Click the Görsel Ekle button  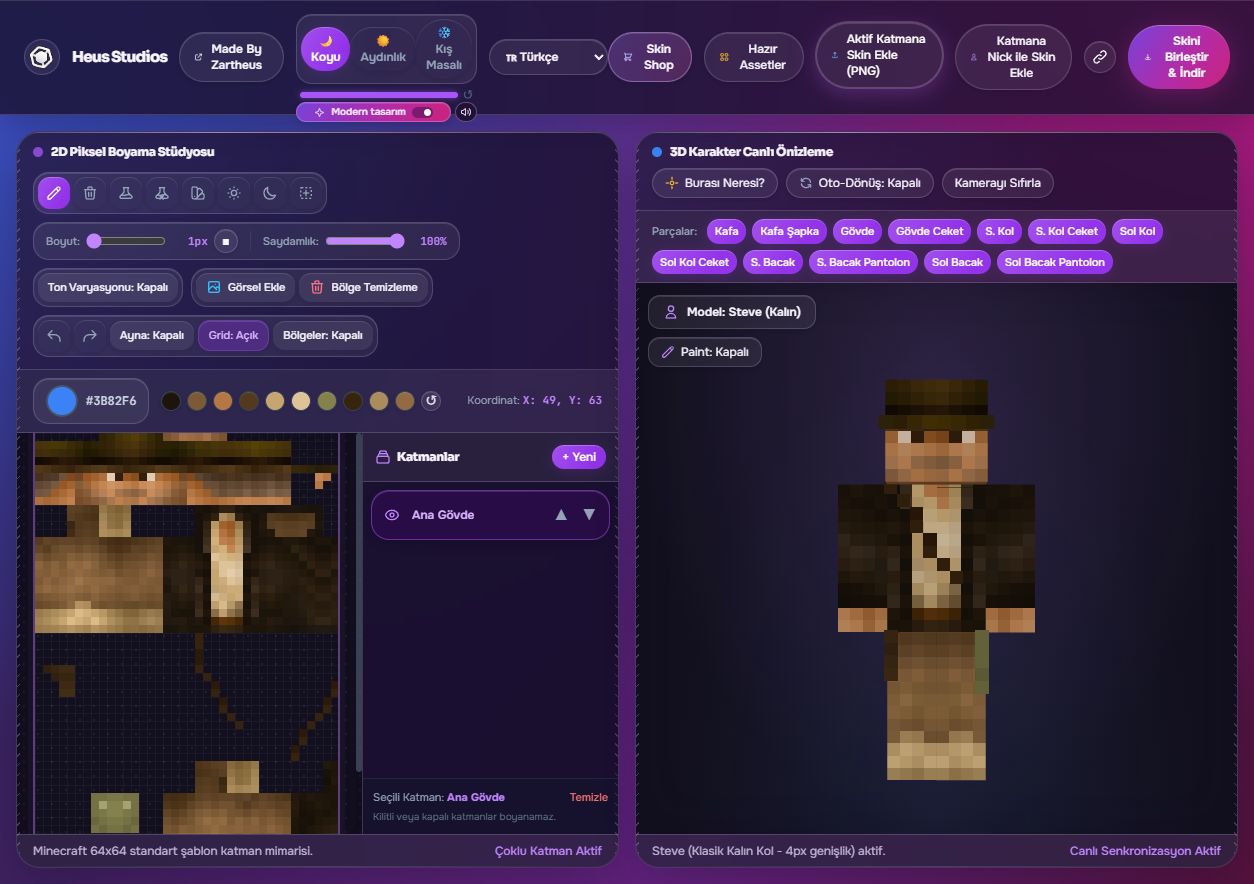click(246, 287)
